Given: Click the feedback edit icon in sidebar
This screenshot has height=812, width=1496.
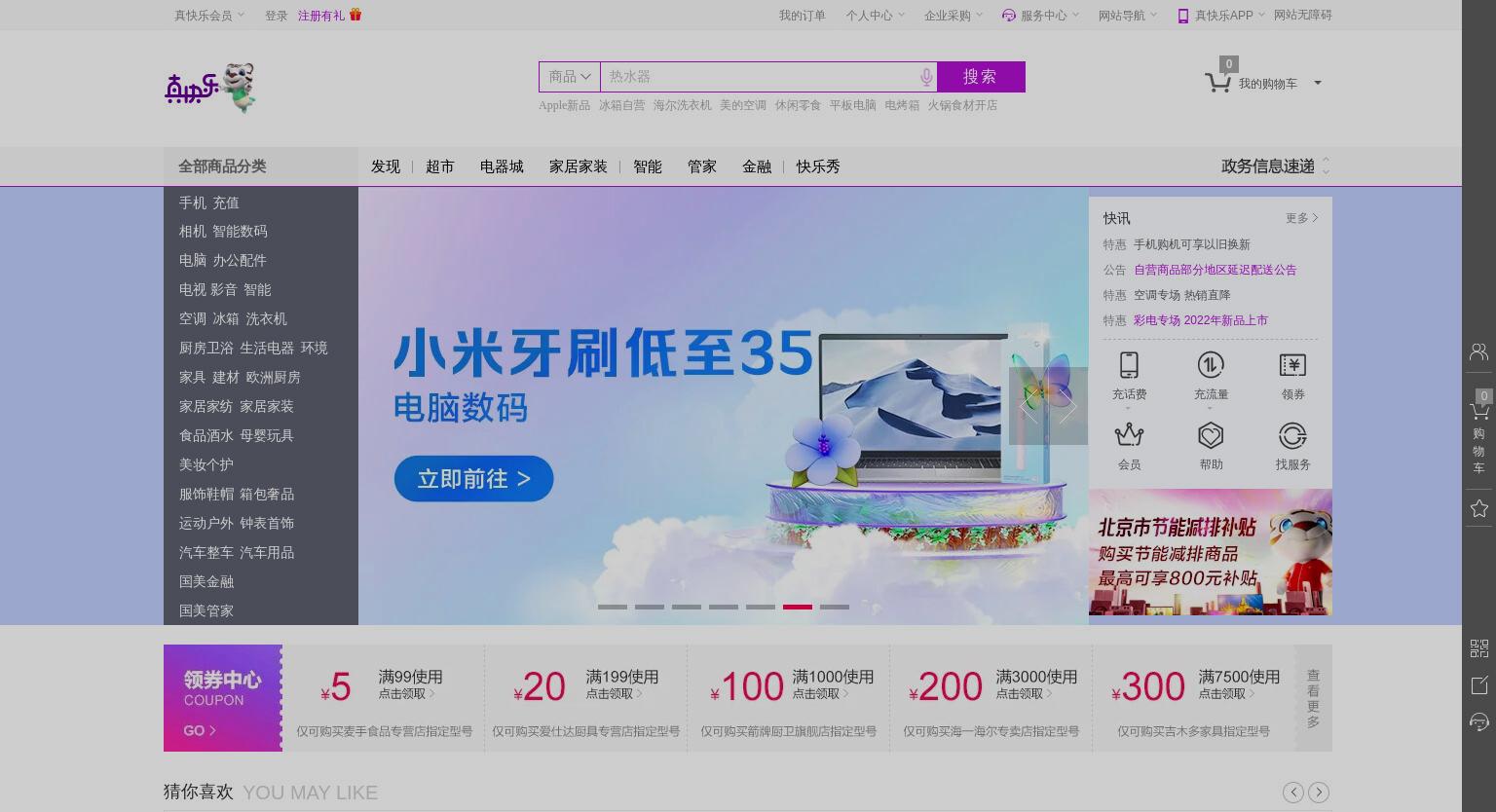Looking at the screenshot, I should click(1478, 685).
